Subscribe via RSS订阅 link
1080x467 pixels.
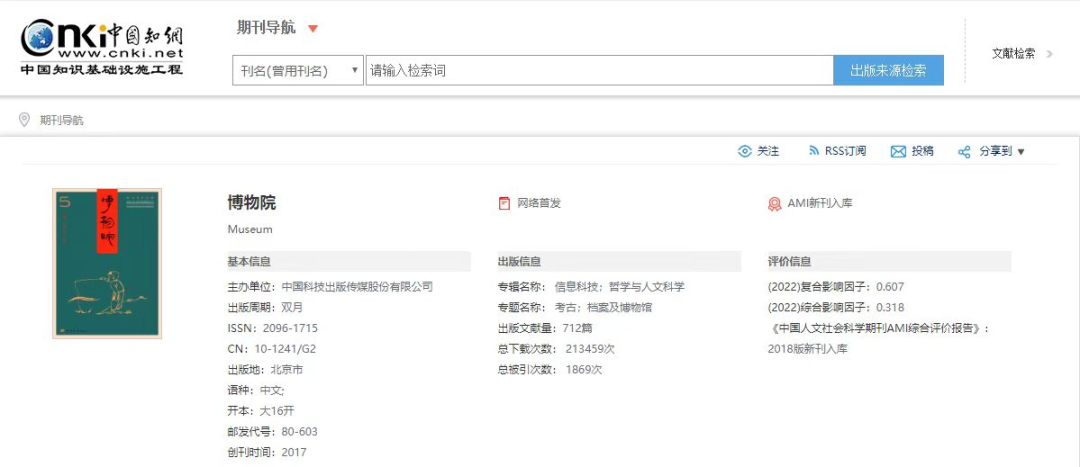tap(845, 152)
